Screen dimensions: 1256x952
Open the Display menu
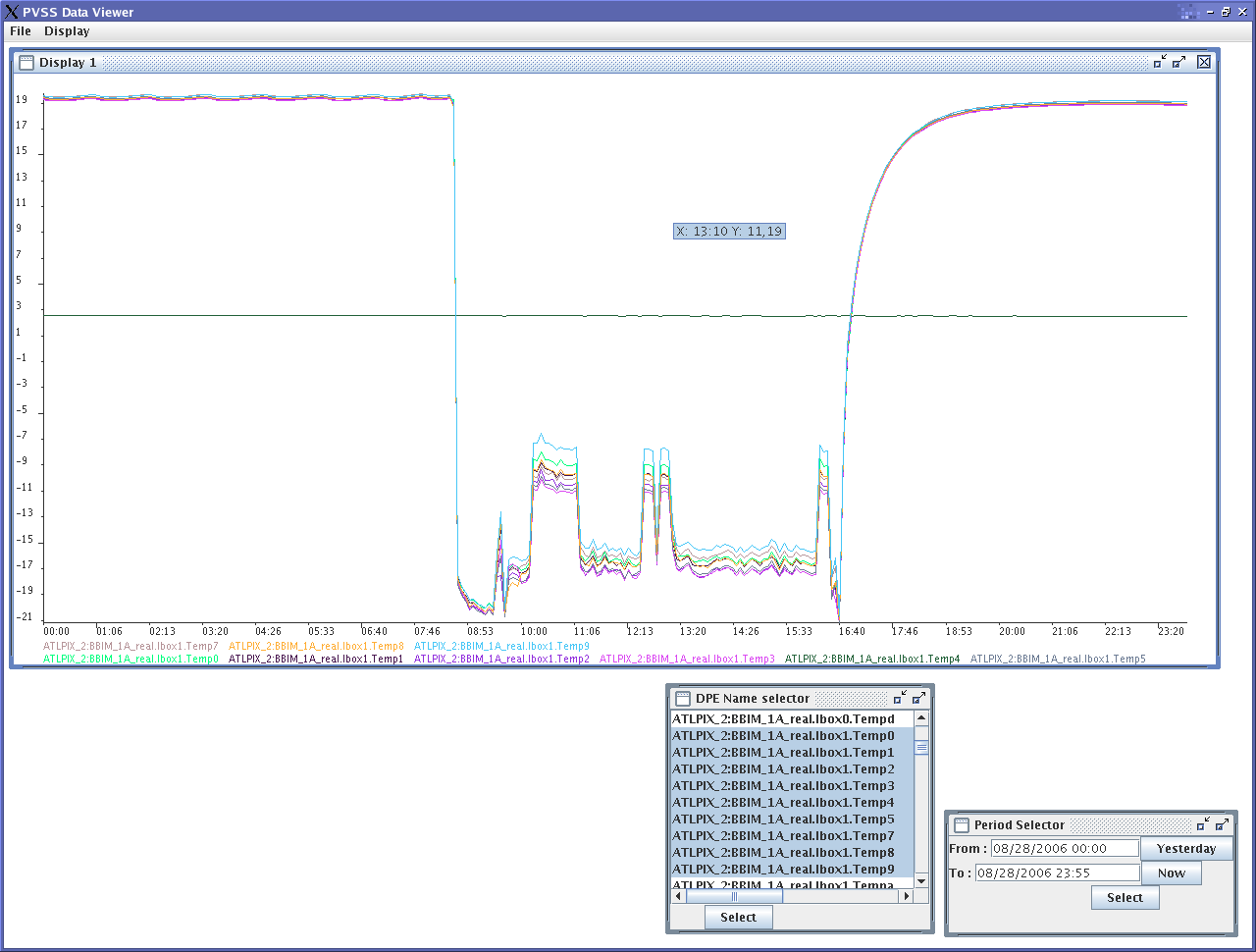click(x=67, y=31)
